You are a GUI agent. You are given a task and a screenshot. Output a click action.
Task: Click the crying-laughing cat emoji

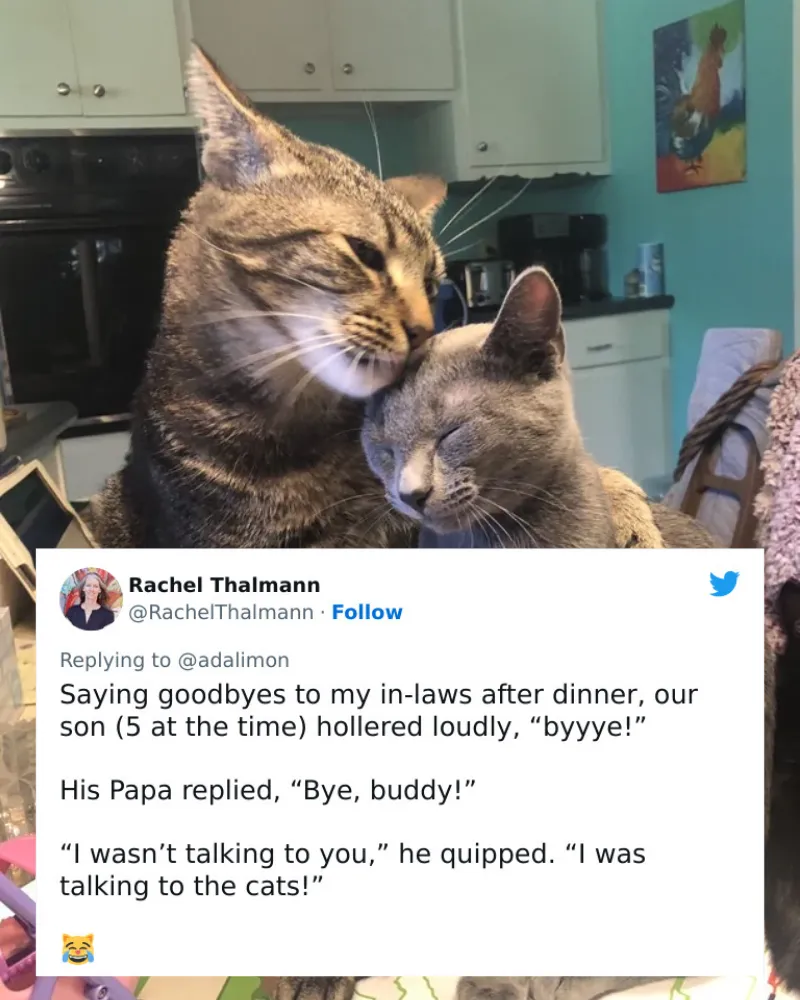click(x=78, y=948)
